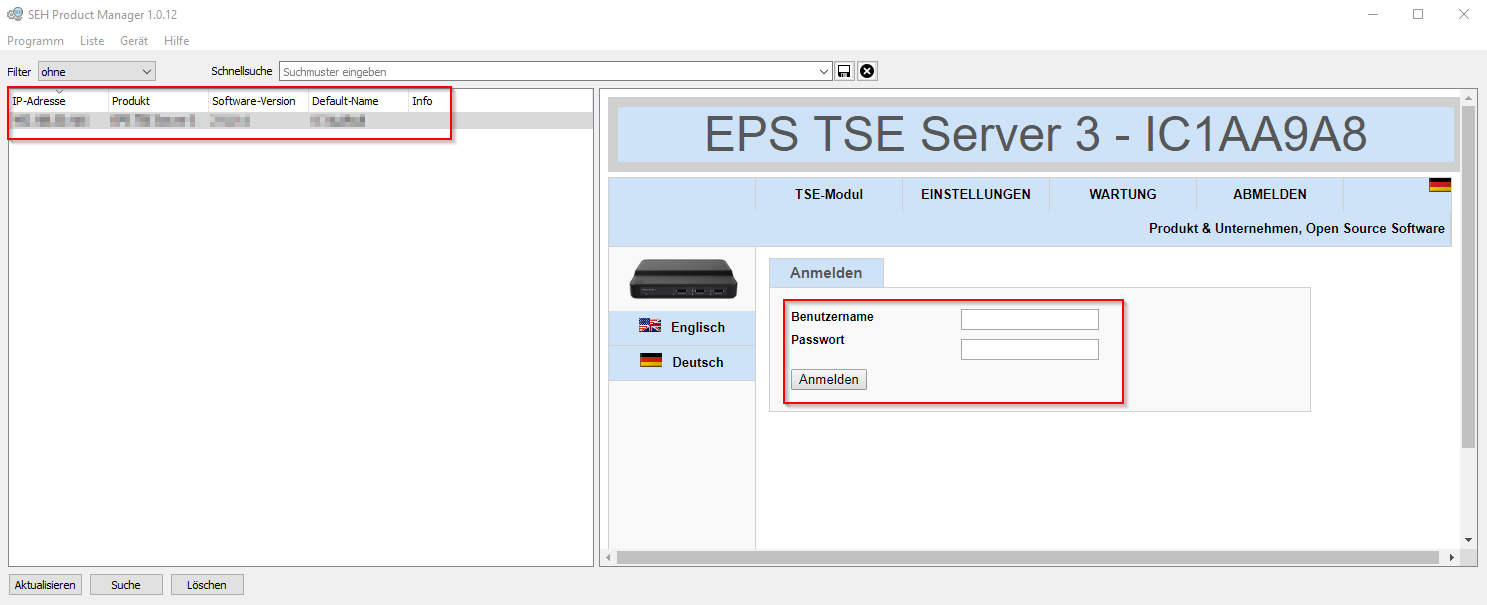
Task: Focus the Passwort input field
Action: (x=1029, y=349)
